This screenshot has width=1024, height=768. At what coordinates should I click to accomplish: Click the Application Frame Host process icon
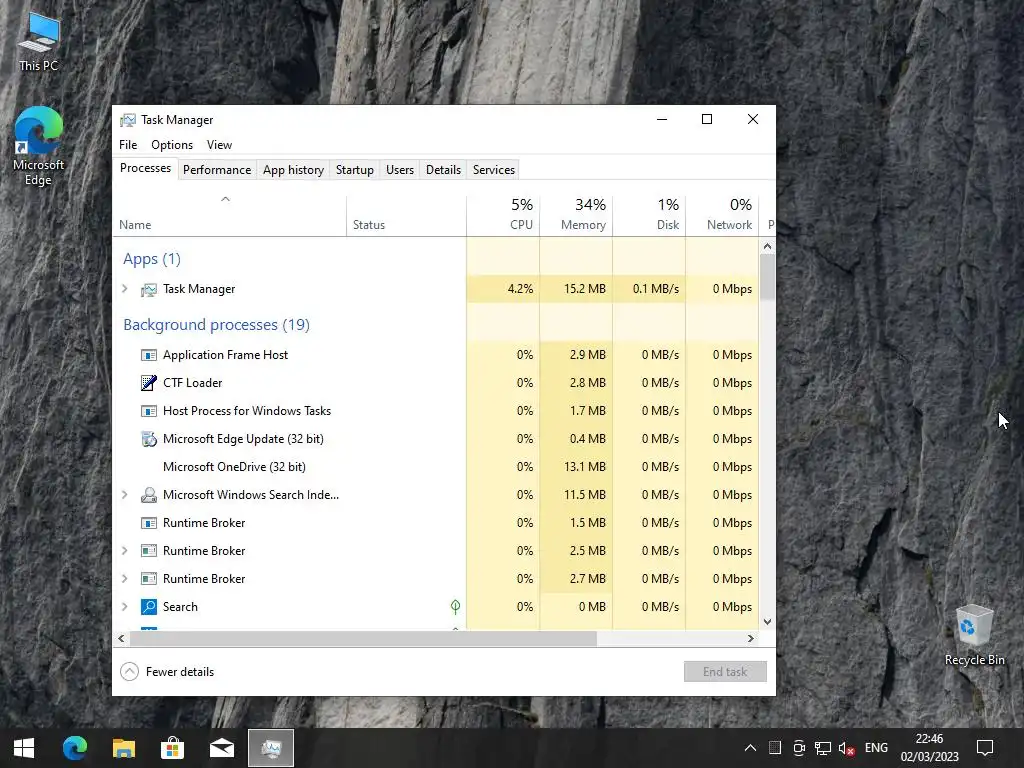click(149, 355)
